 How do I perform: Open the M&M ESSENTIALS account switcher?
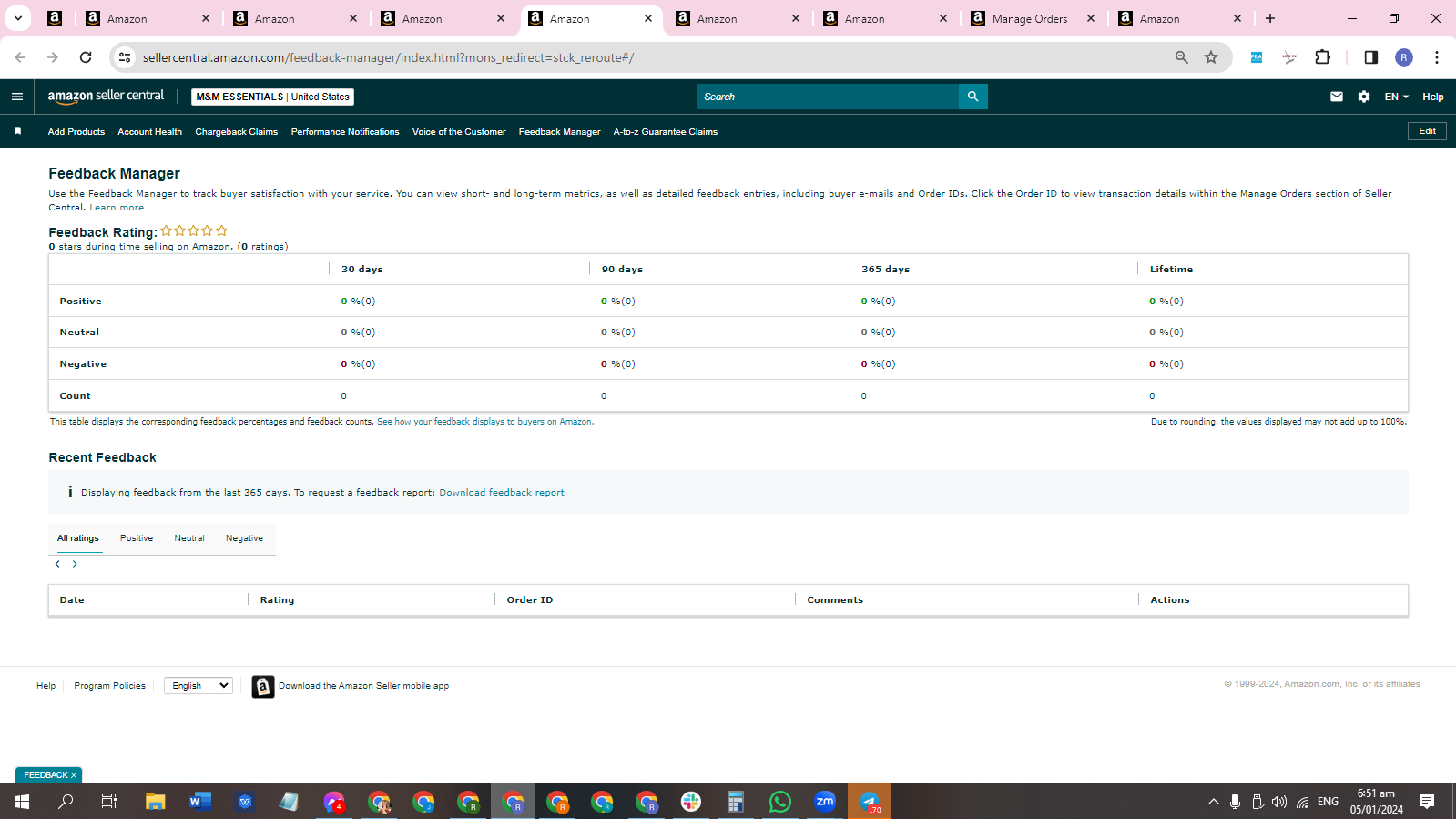click(272, 97)
